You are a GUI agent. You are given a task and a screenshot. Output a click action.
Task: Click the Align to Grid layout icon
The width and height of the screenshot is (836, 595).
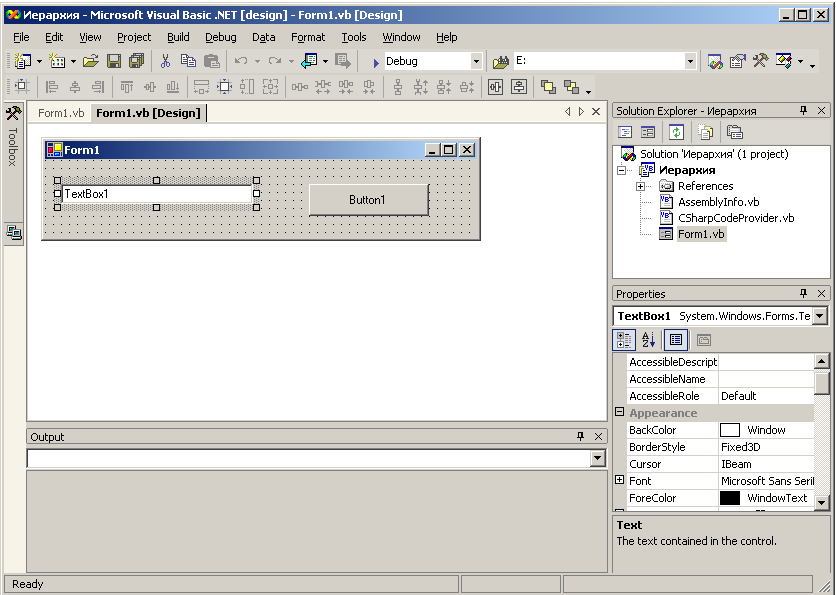22,86
